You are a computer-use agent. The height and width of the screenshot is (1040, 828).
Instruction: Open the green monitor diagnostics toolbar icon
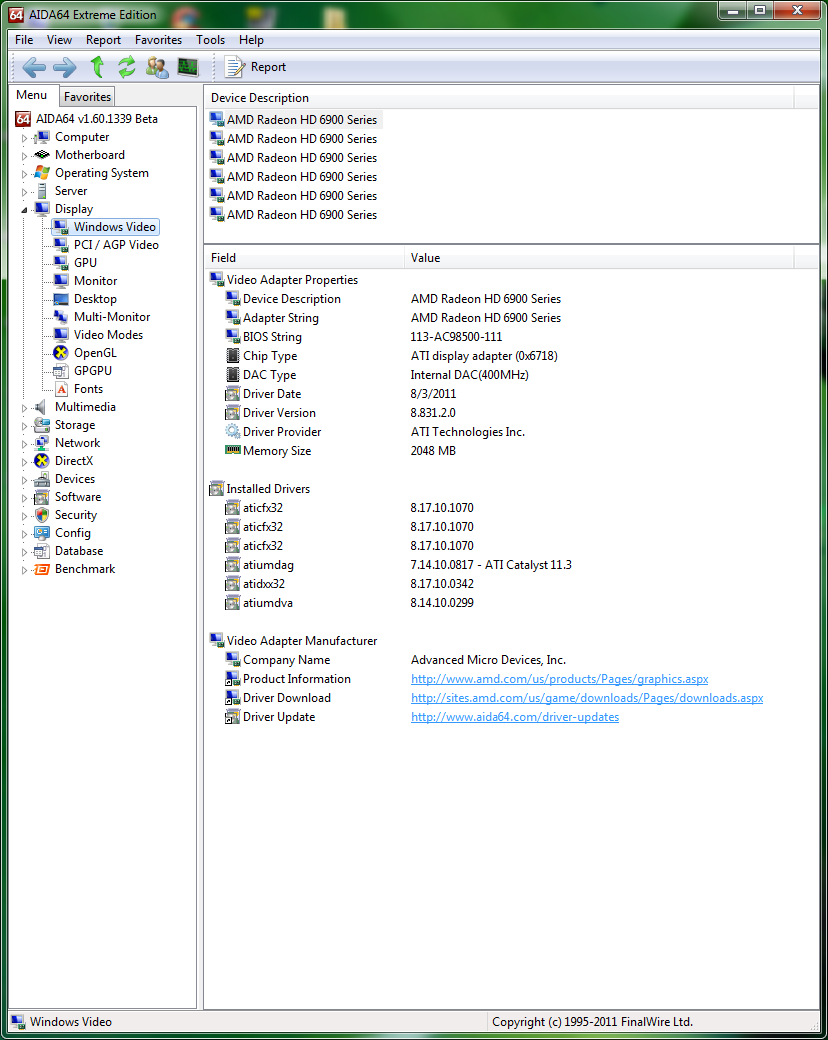coord(188,67)
